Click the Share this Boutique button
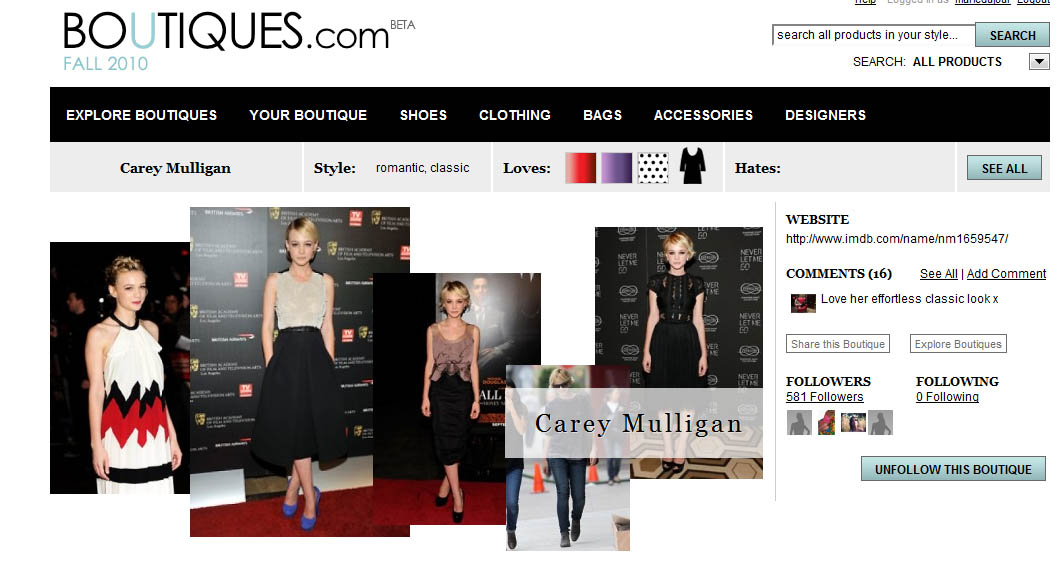Image resolution: width=1057 pixels, height=569 pixels. pos(838,344)
